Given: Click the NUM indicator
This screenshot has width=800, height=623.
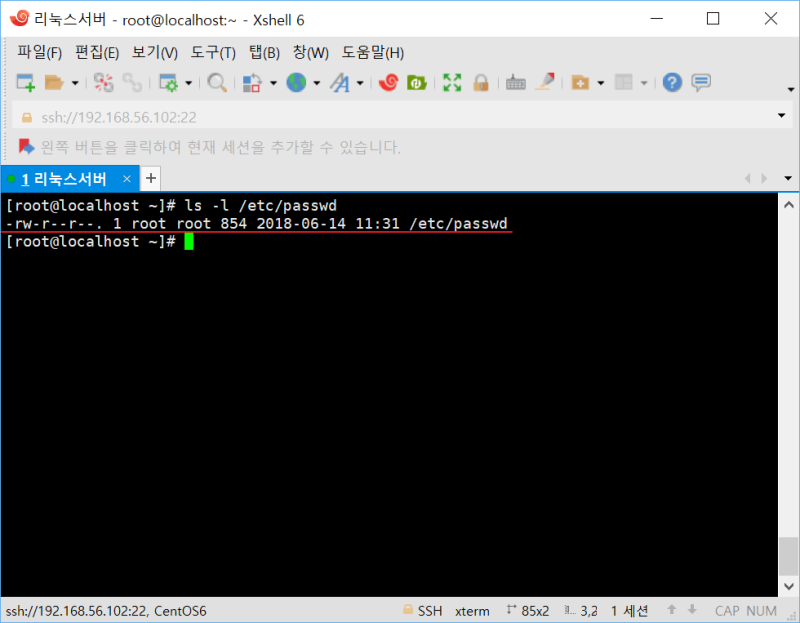Looking at the screenshot, I should click(761, 611).
